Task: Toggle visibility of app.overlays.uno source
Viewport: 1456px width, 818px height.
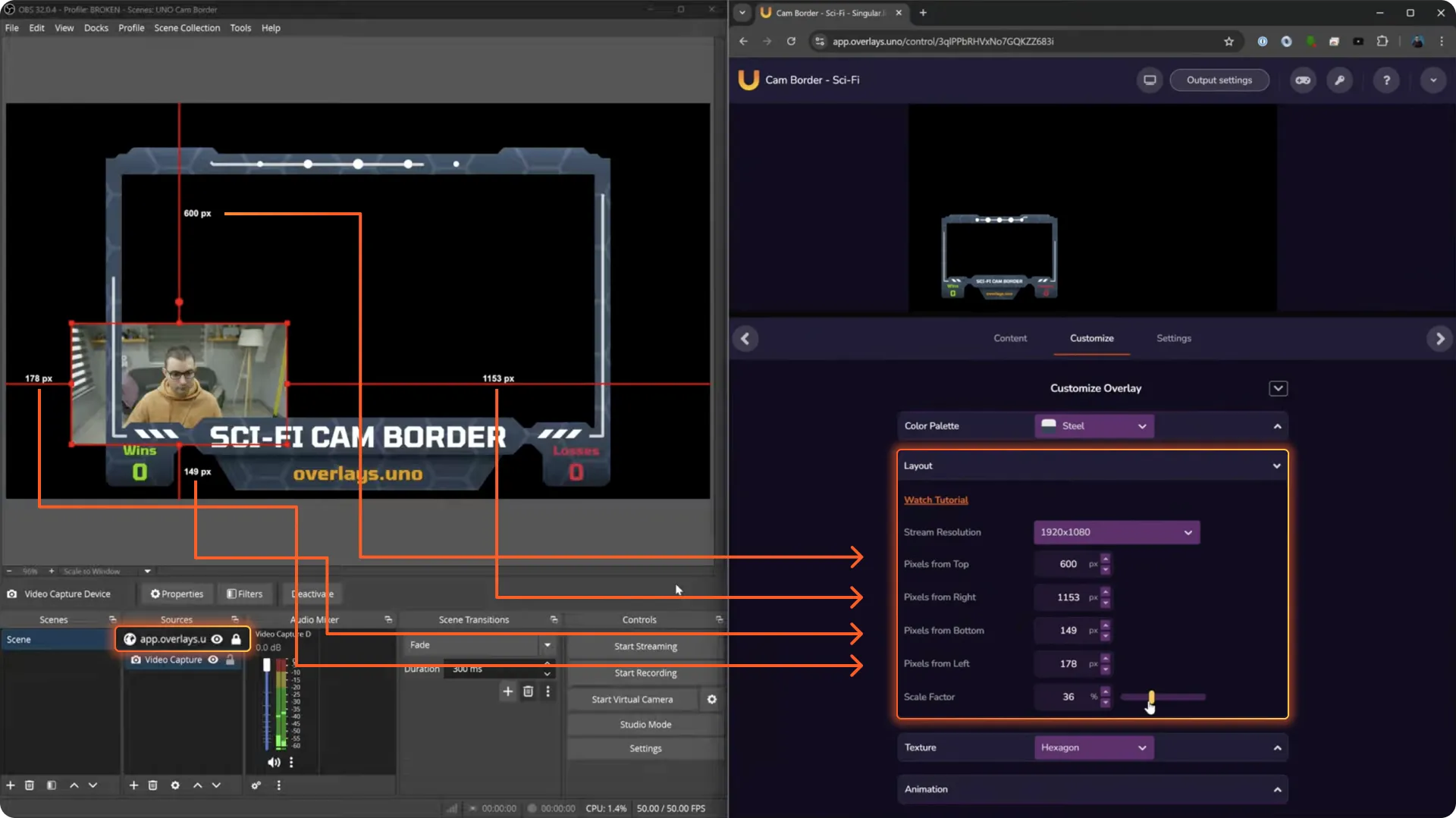Action: [217, 639]
